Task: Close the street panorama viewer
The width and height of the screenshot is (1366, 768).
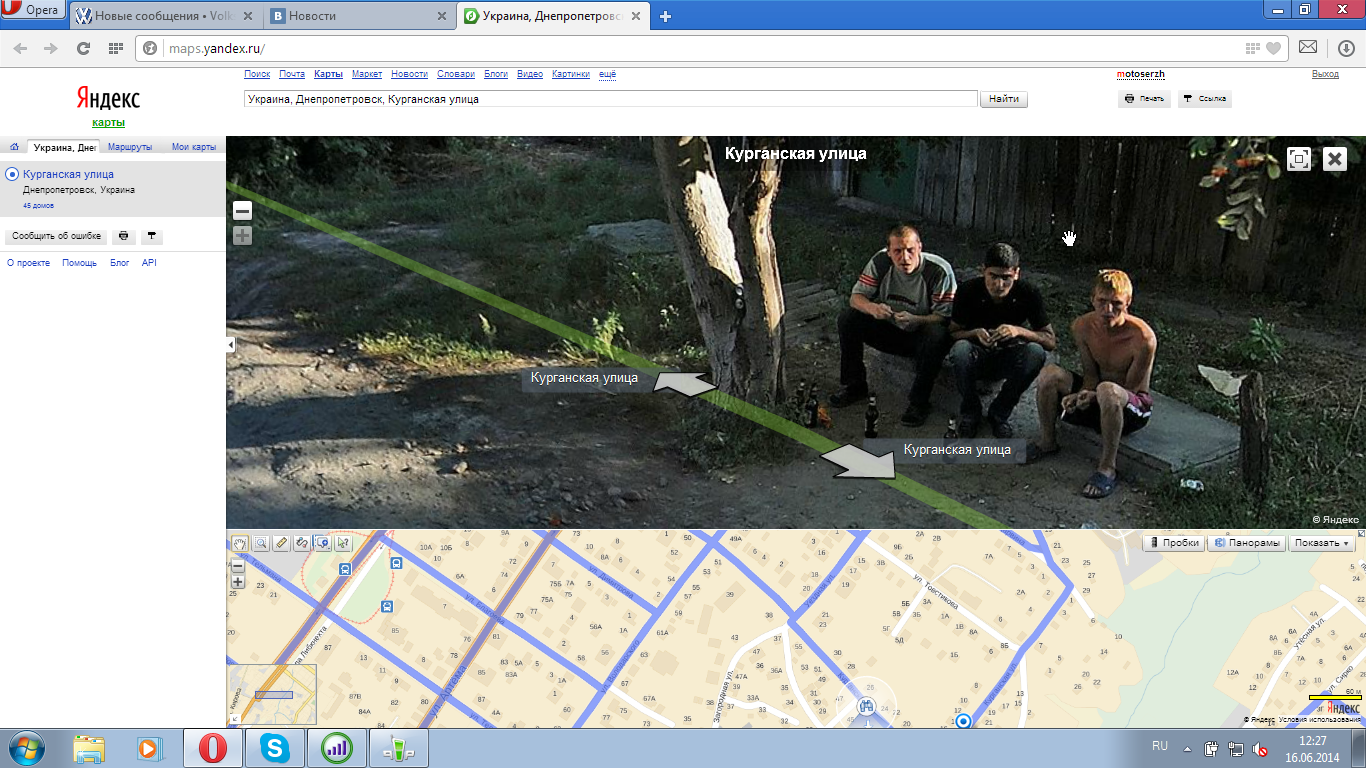Action: (1335, 159)
